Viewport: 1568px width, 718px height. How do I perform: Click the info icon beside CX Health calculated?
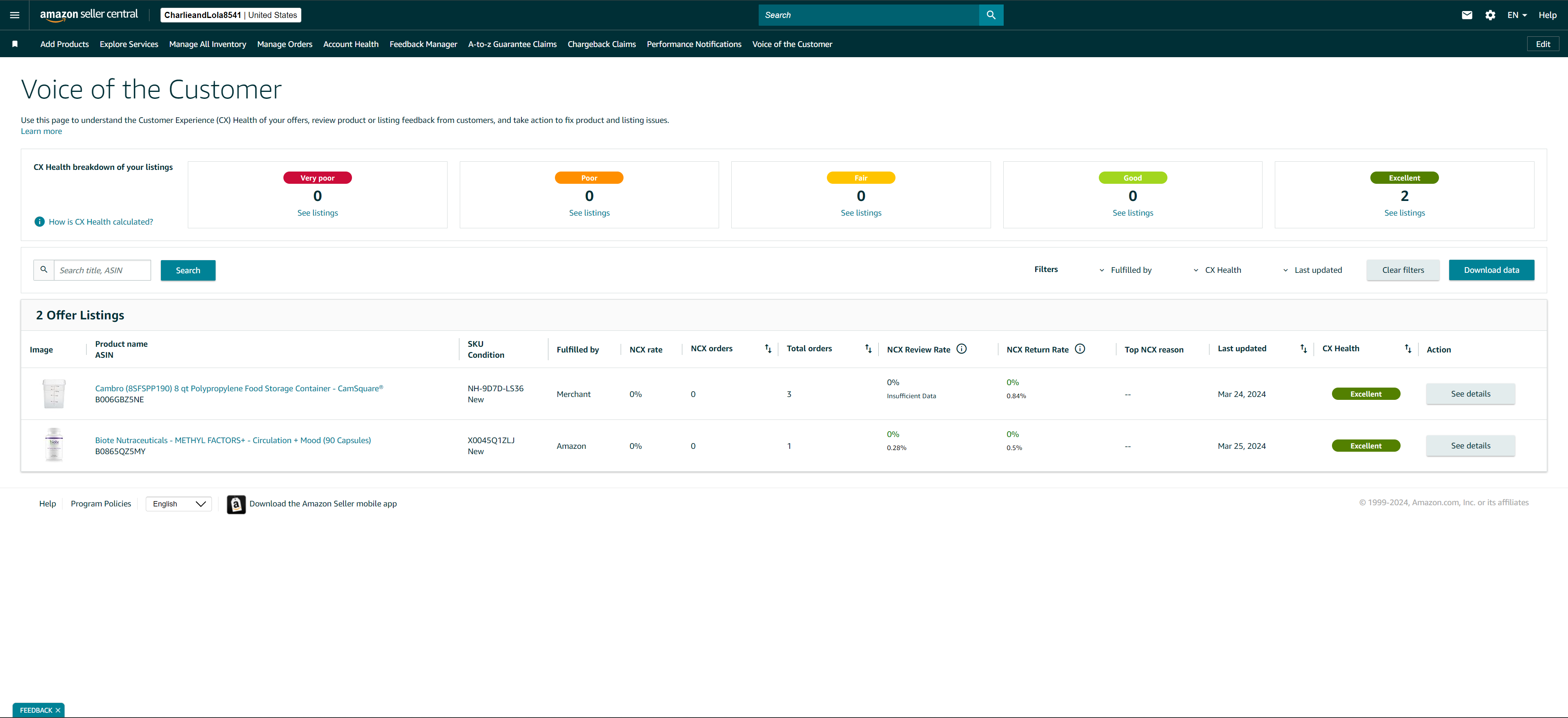40,222
